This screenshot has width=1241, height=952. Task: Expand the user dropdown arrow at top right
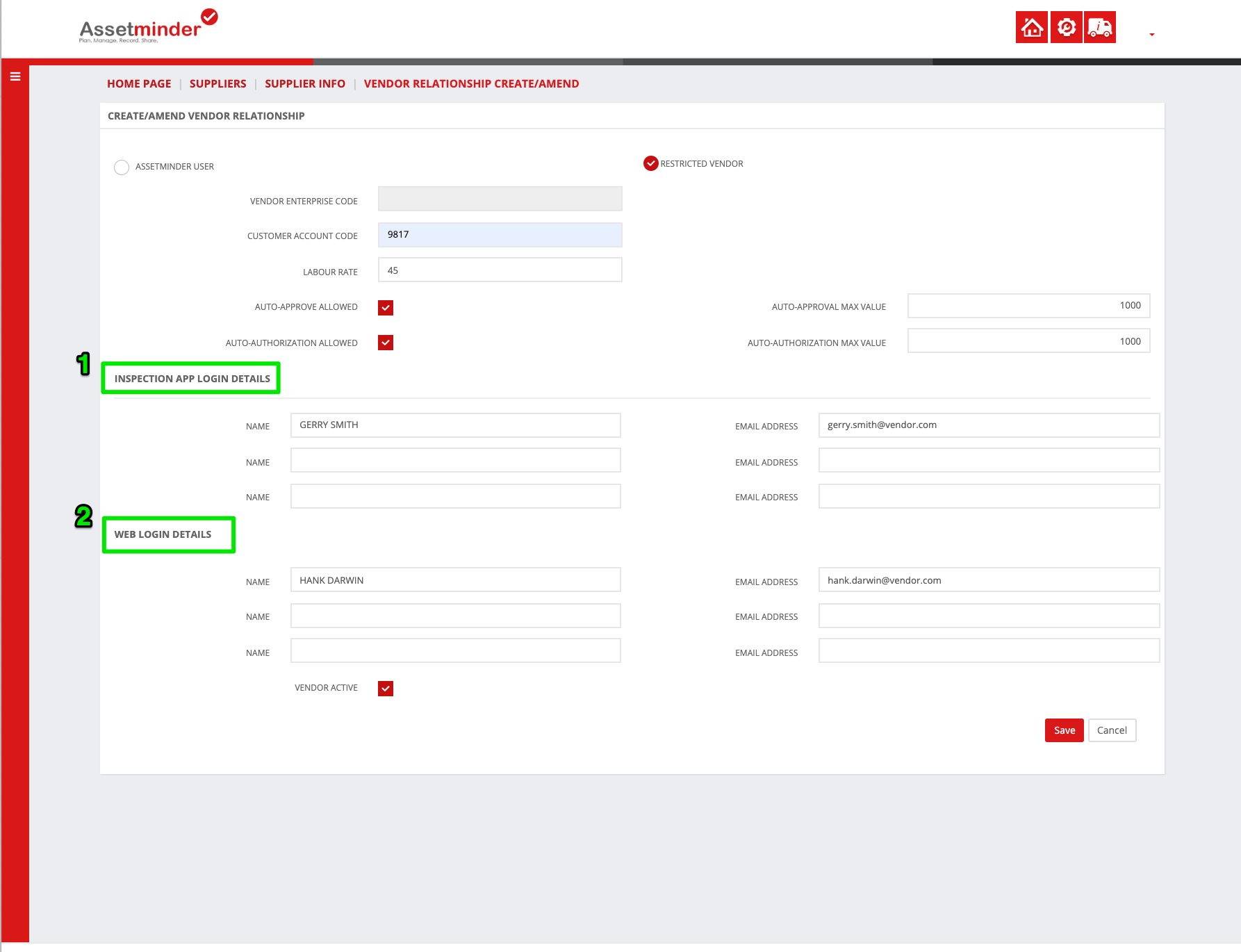click(x=1151, y=34)
